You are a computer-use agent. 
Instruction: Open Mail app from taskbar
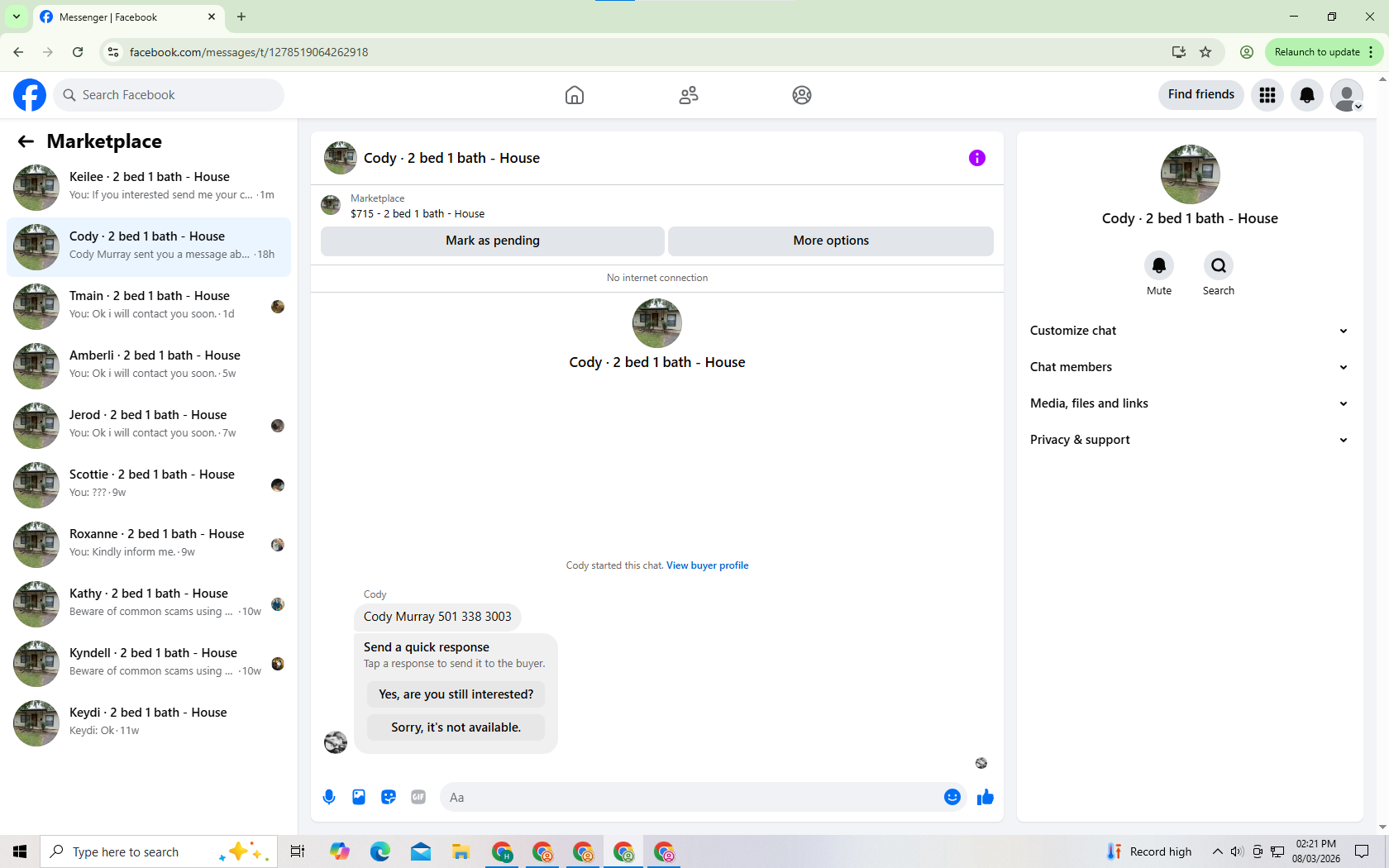pyautogui.click(x=421, y=851)
